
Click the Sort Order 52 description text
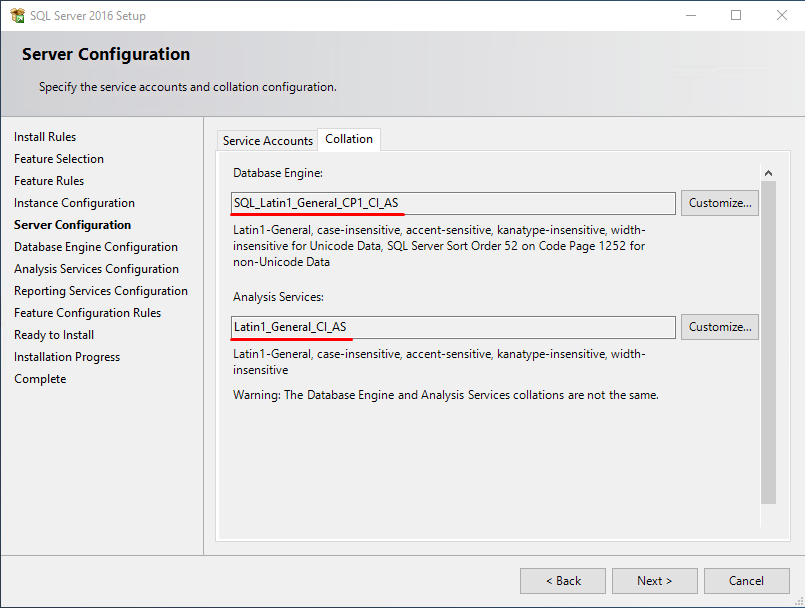pyautogui.click(x=439, y=246)
